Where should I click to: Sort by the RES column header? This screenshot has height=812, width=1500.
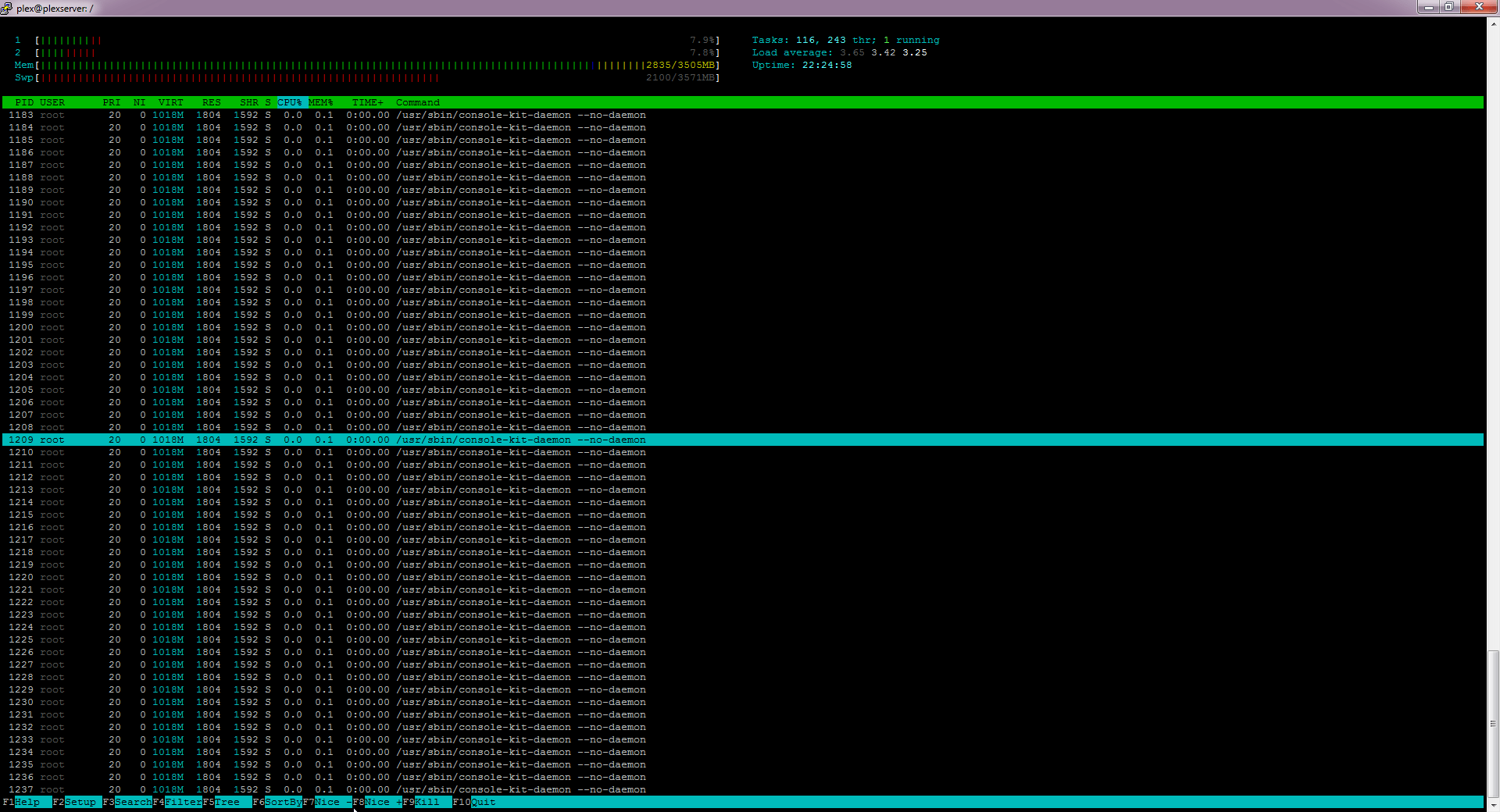tap(212, 103)
